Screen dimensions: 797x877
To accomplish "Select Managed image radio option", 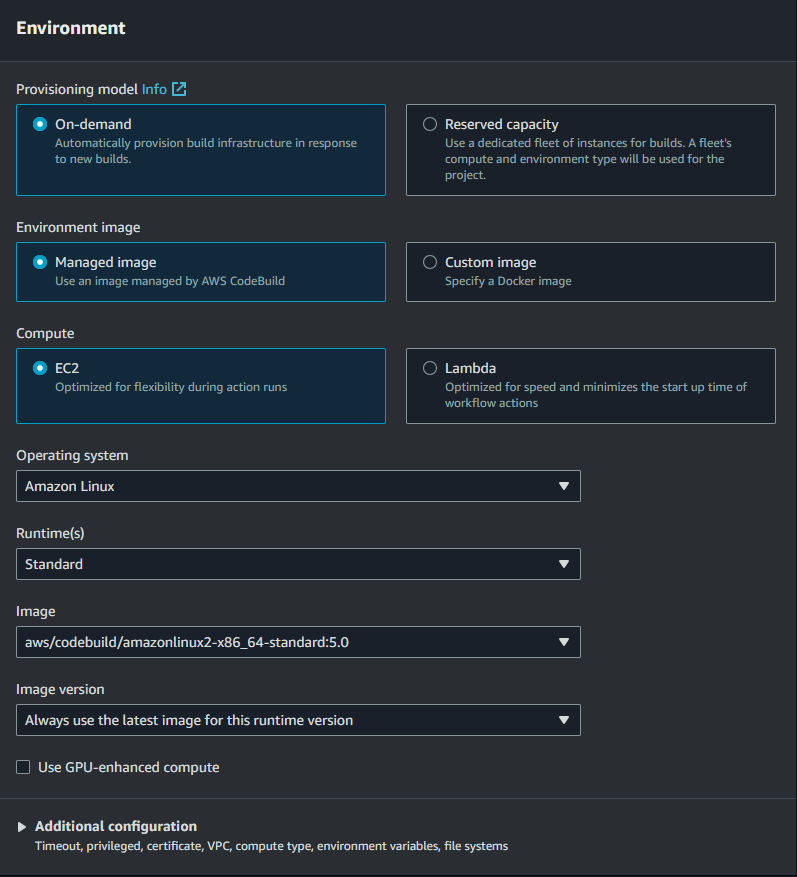I will (40, 262).
